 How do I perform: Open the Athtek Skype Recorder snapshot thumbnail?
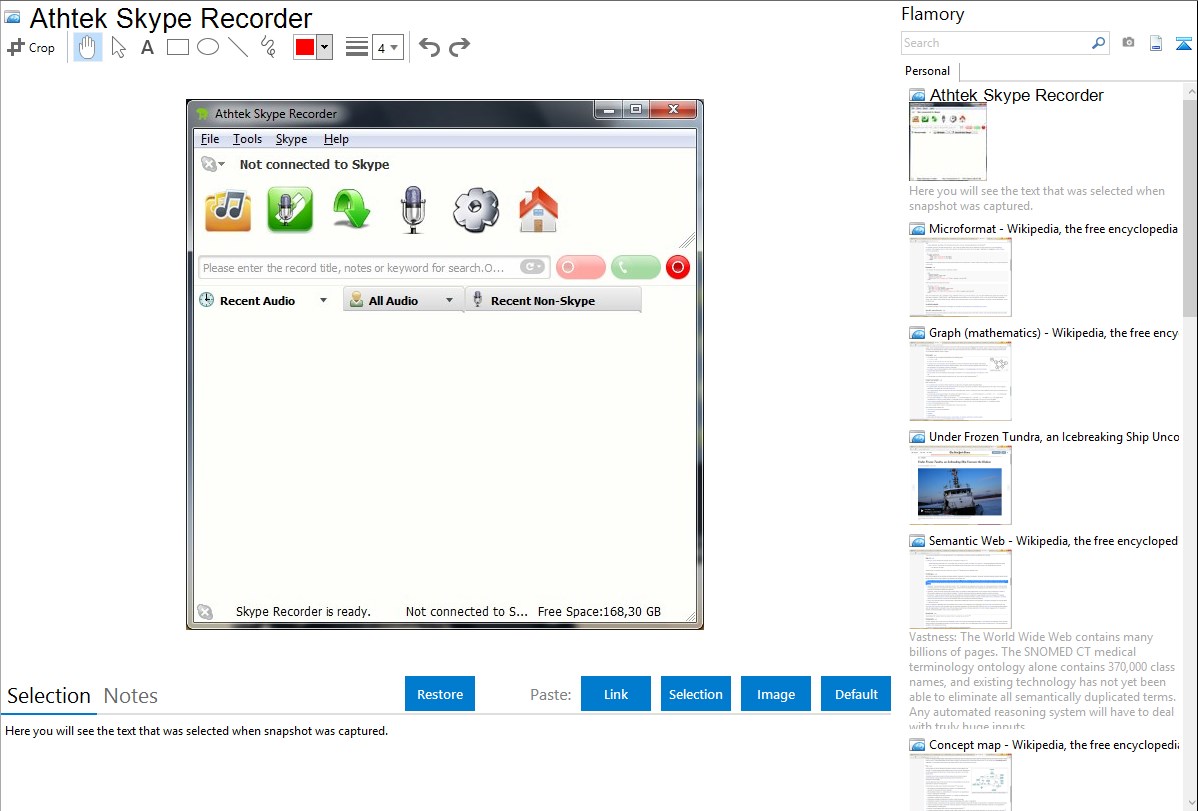pyautogui.click(x=947, y=142)
